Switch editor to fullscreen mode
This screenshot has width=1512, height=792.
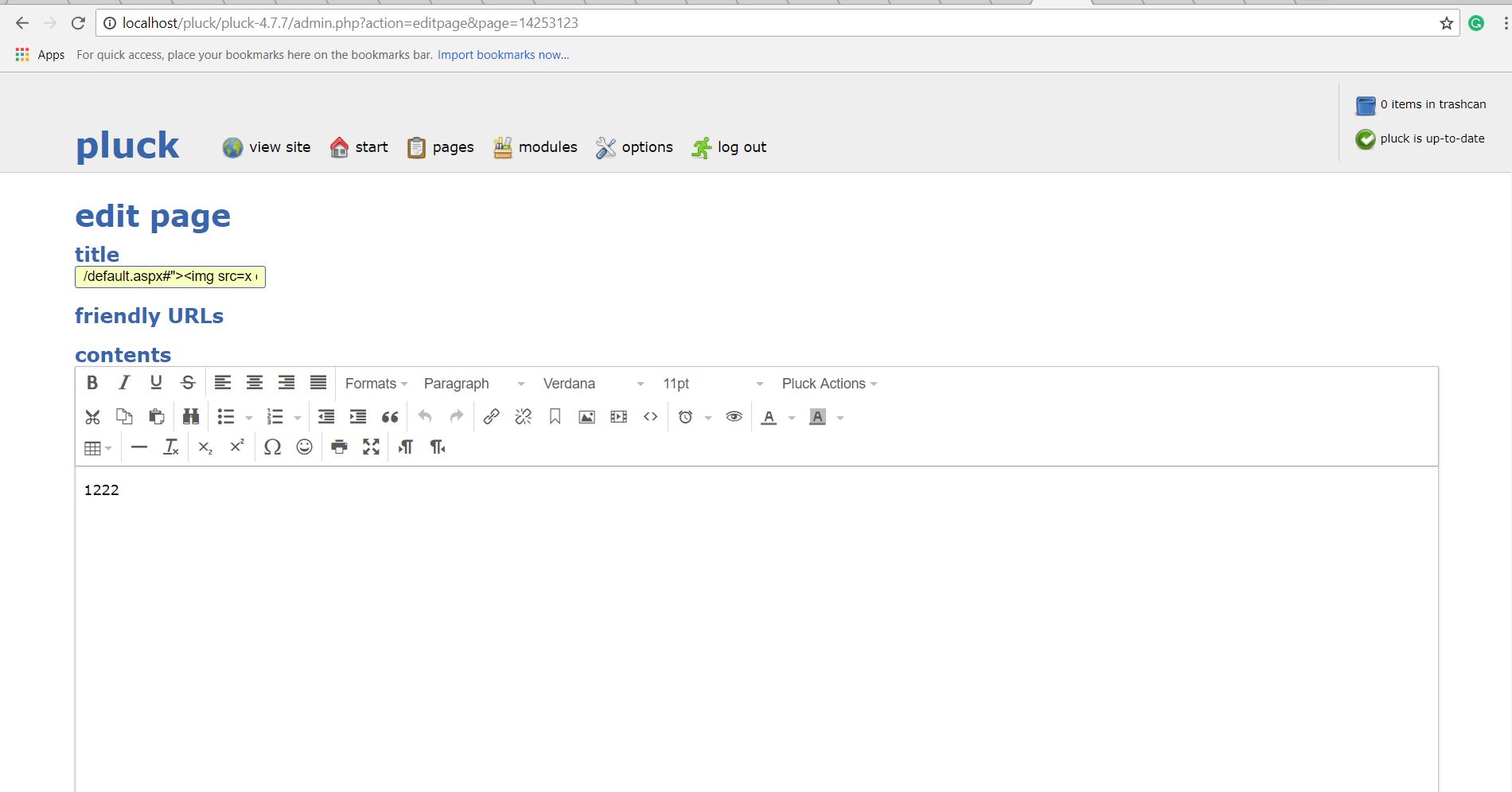(x=371, y=447)
